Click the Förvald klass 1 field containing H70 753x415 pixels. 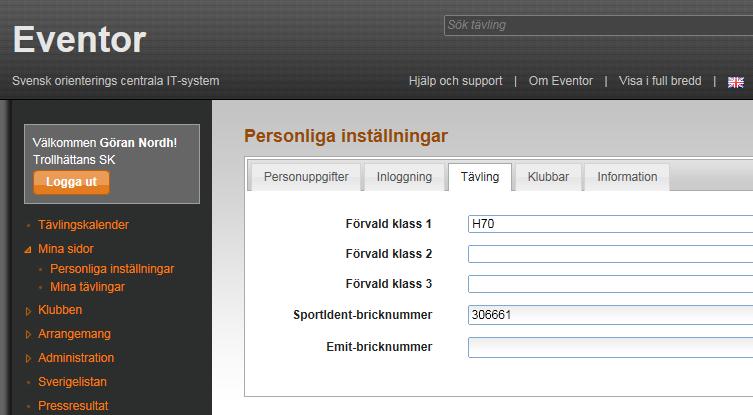610,224
